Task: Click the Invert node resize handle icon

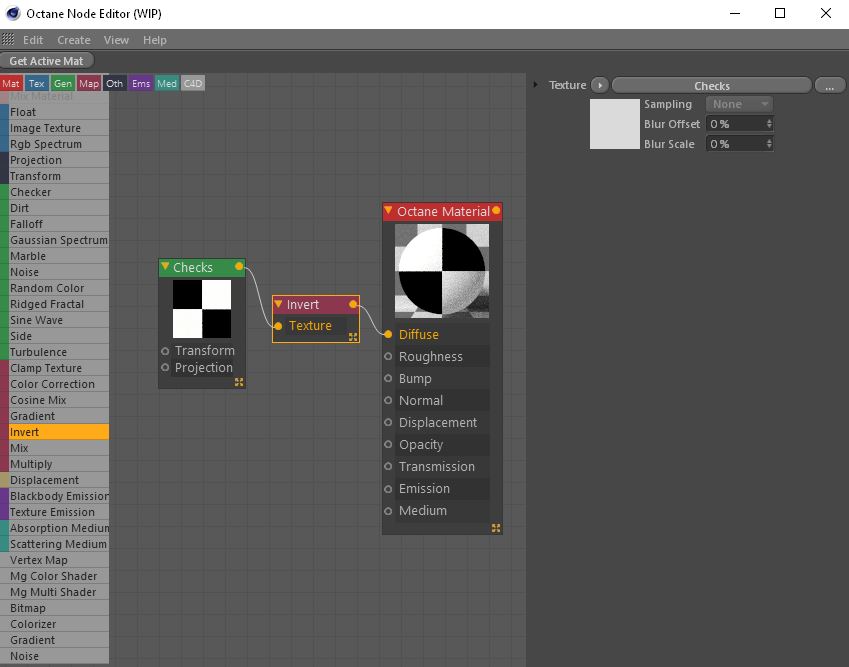Action: click(353, 337)
